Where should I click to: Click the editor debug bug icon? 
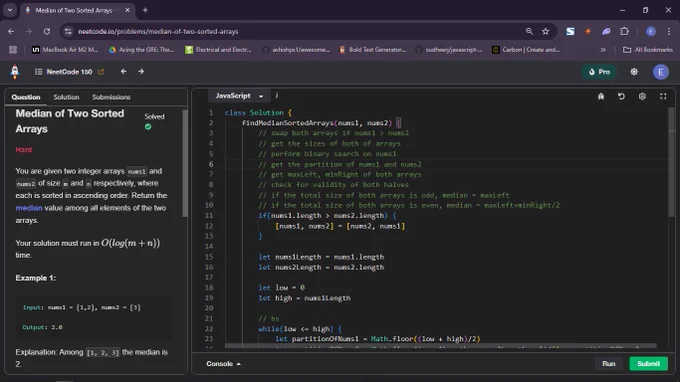click(x=601, y=96)
